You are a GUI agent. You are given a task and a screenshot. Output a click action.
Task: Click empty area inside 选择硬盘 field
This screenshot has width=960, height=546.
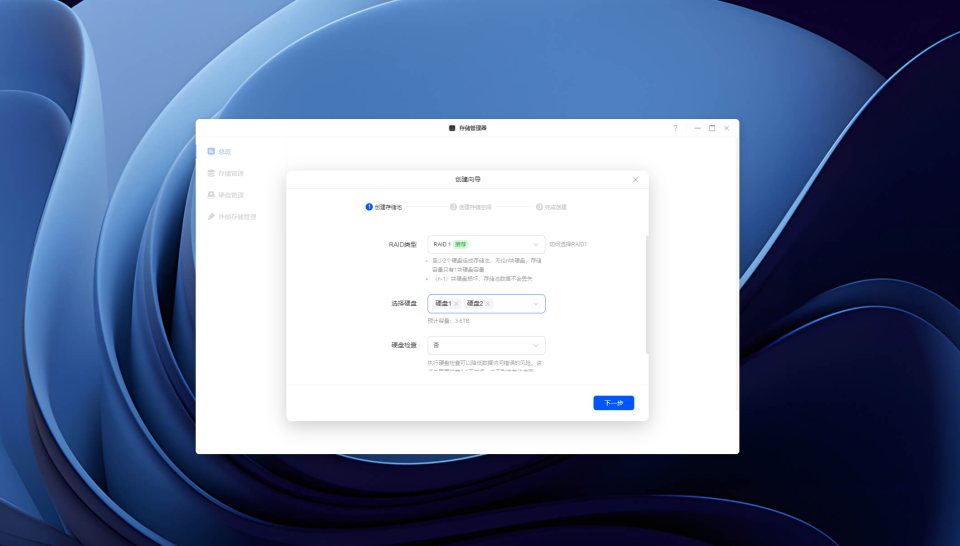pos(512,304)
